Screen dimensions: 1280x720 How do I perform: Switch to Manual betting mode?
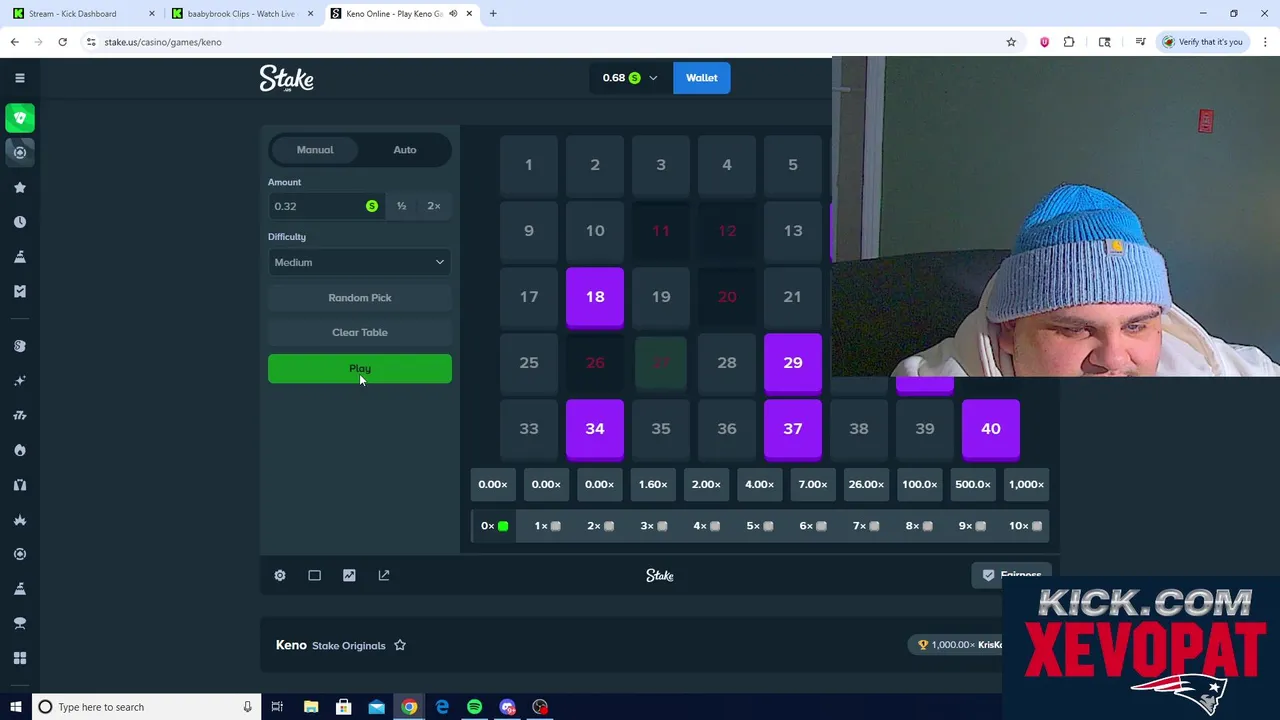[x=315, y=150]
